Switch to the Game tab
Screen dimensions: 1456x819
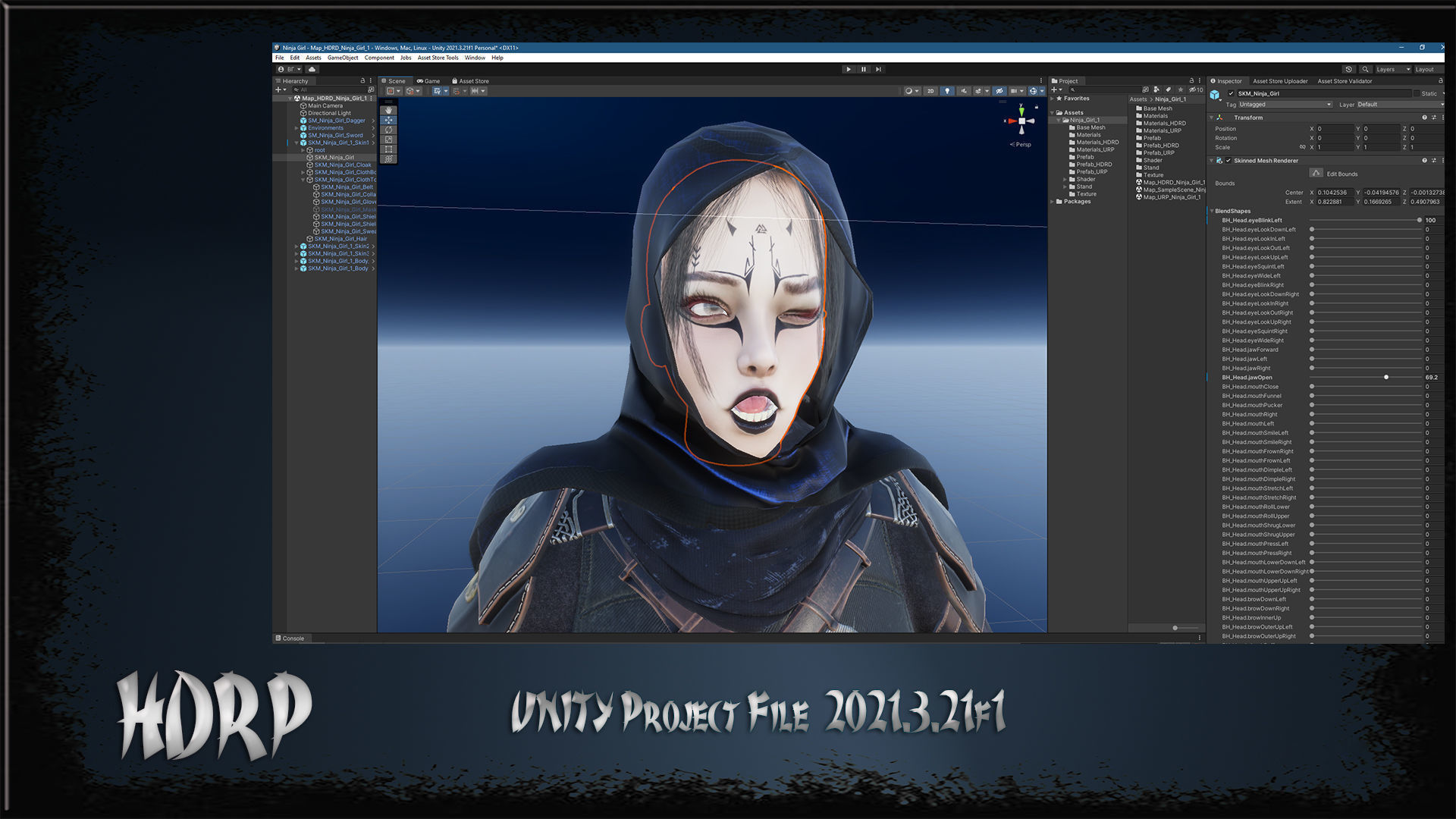tap(428, 81)
